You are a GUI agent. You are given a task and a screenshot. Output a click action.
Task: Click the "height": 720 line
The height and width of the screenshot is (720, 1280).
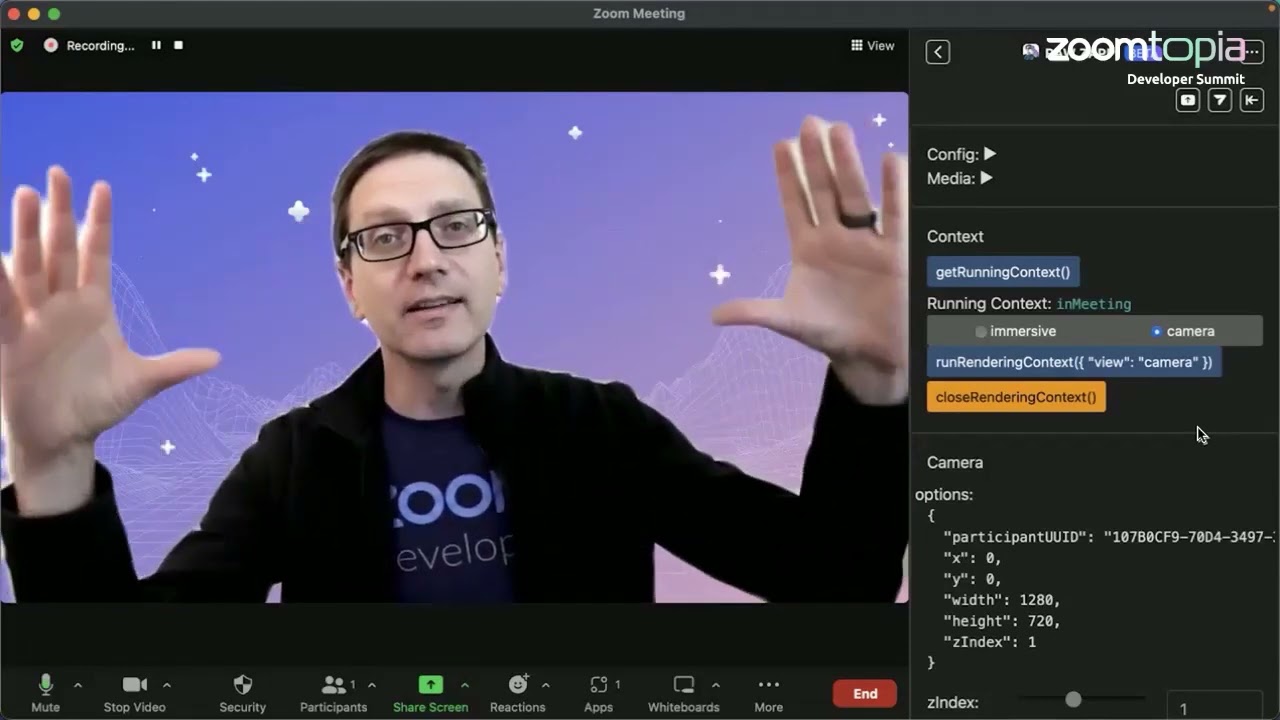click(1002, 621)
